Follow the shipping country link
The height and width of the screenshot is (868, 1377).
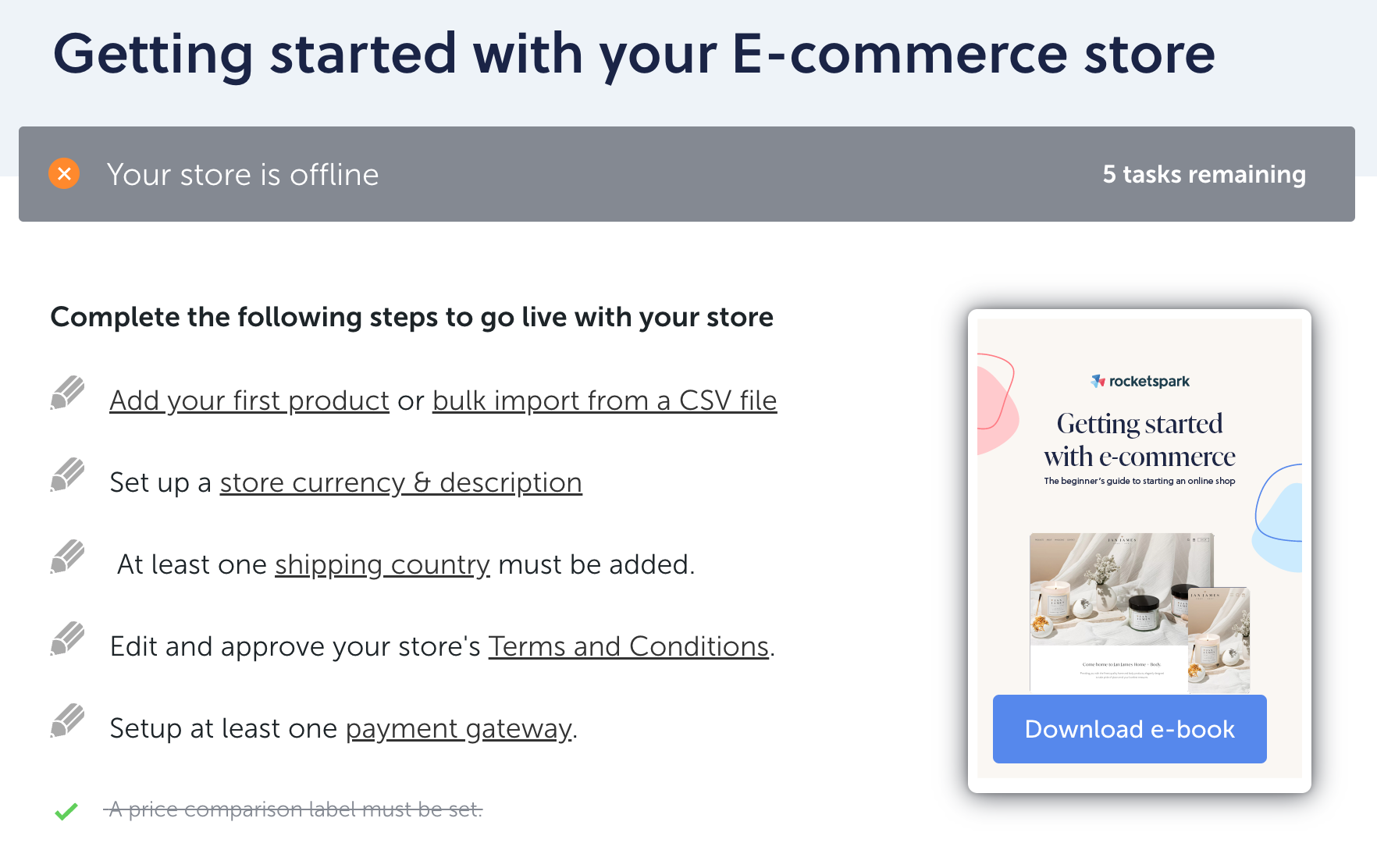[x=382, y=564]
